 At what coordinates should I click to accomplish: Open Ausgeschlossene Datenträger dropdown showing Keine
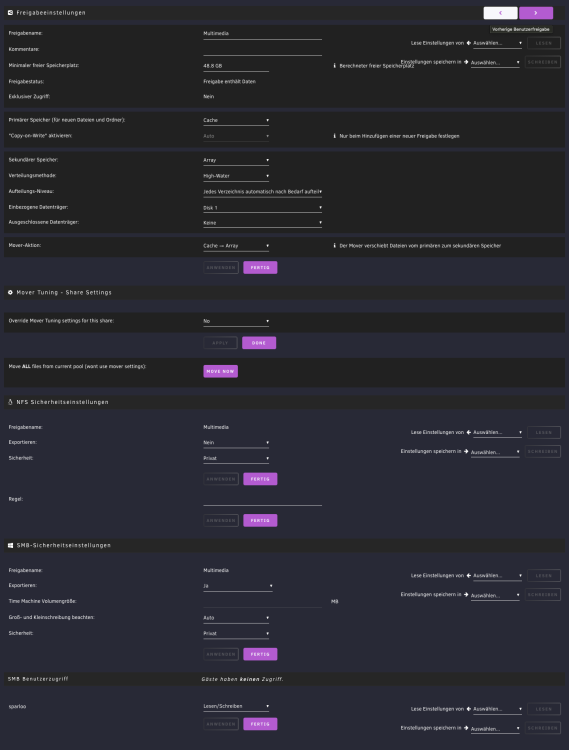point(263,223)
